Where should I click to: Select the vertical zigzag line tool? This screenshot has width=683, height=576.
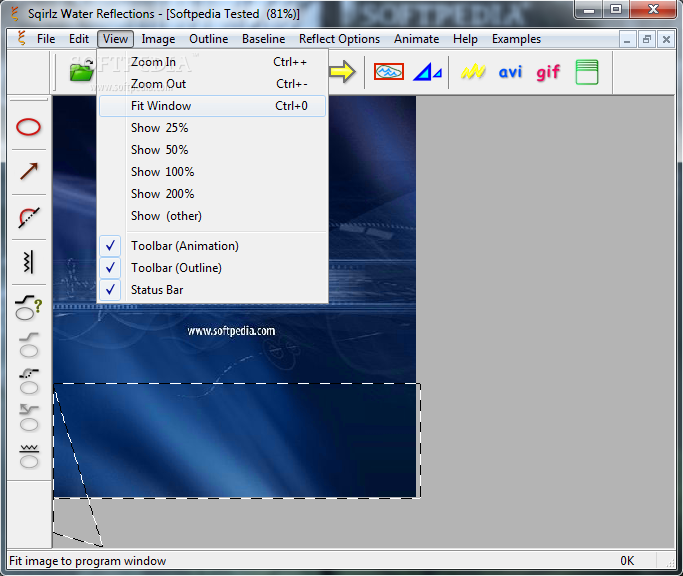(x=28, y=262)
